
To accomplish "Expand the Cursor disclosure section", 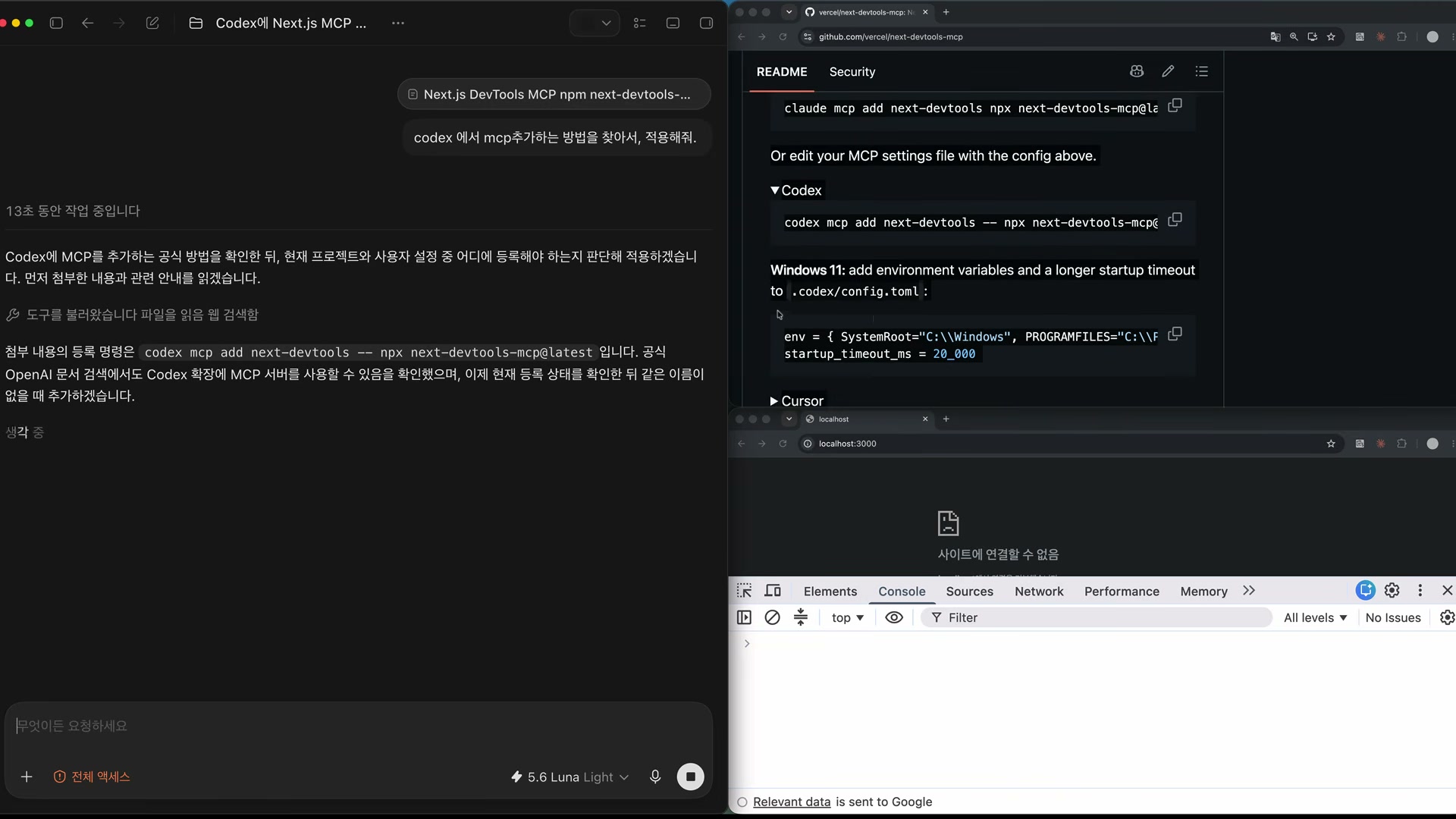I will [797, 400].
